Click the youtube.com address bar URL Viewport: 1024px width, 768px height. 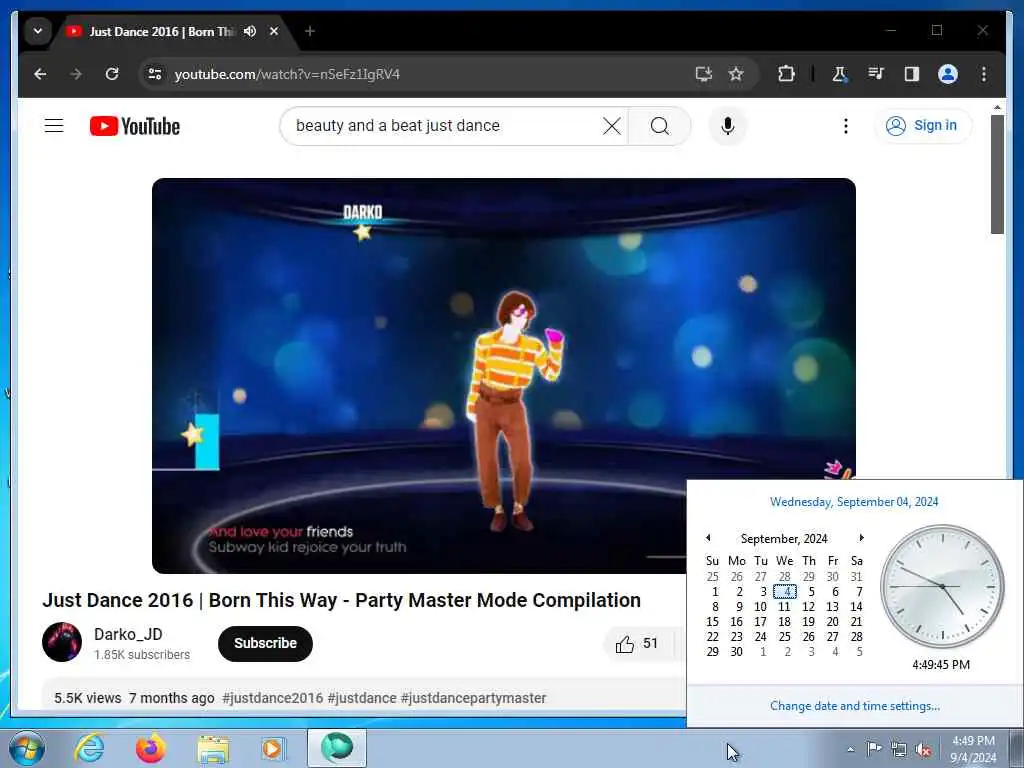click(287, 74)
